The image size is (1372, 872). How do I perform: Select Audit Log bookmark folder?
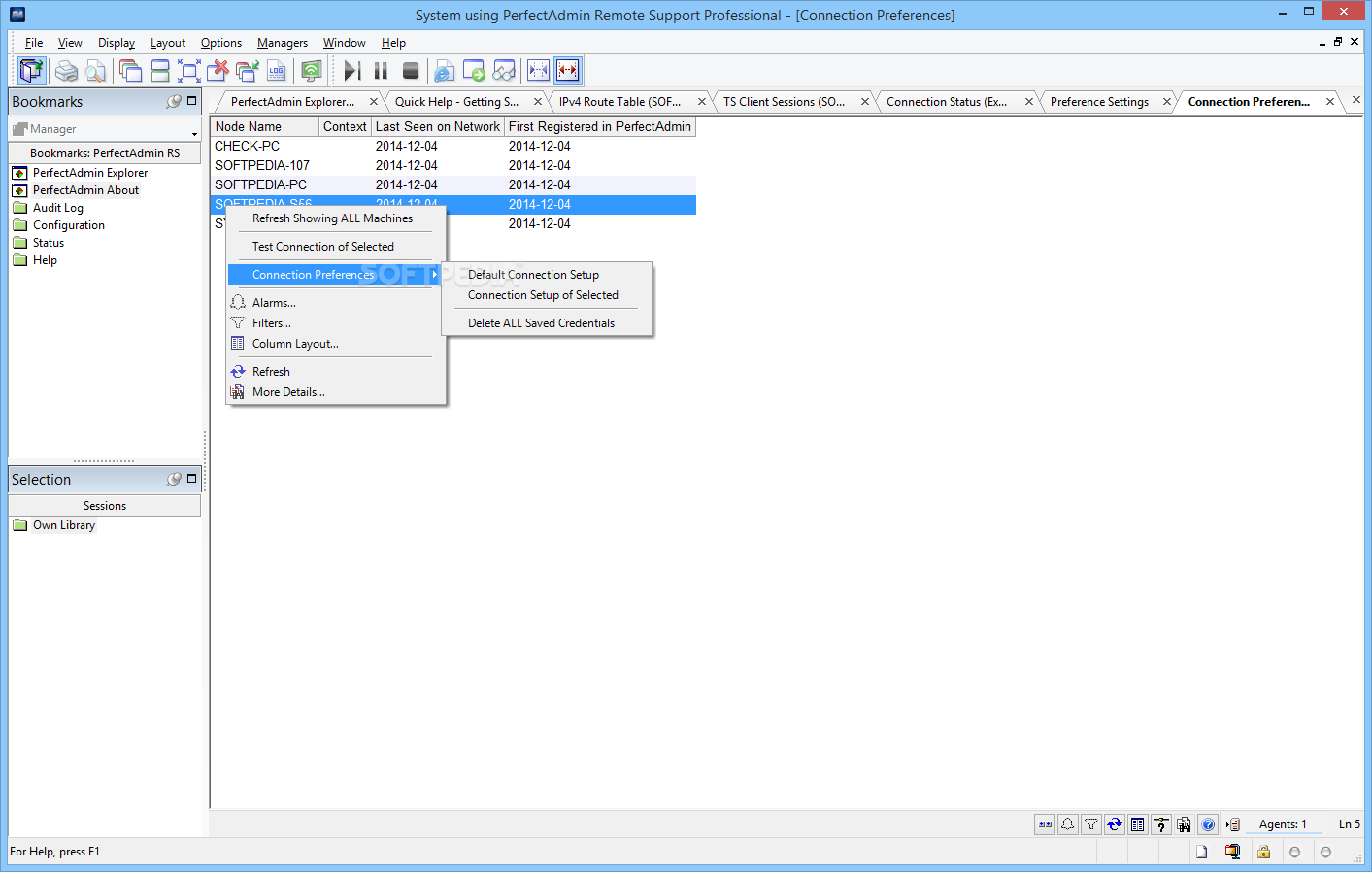58,208
